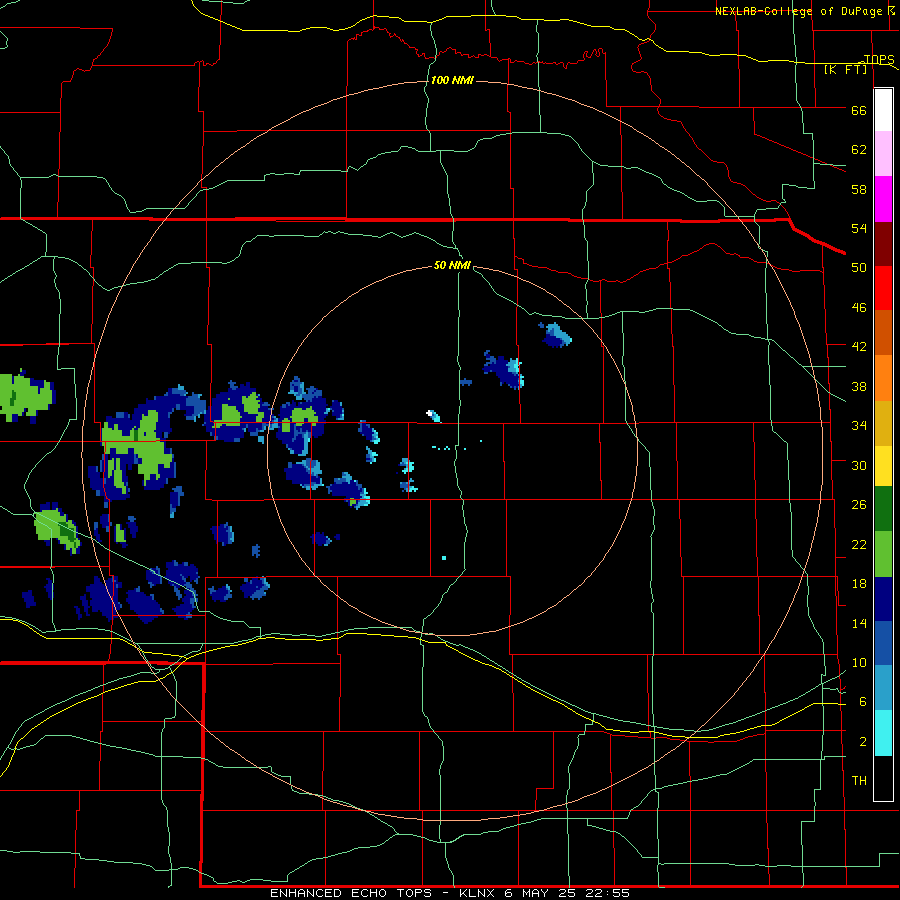Click the 50 NMI range ring label
900x900 pixels.
tap(452, 265)
